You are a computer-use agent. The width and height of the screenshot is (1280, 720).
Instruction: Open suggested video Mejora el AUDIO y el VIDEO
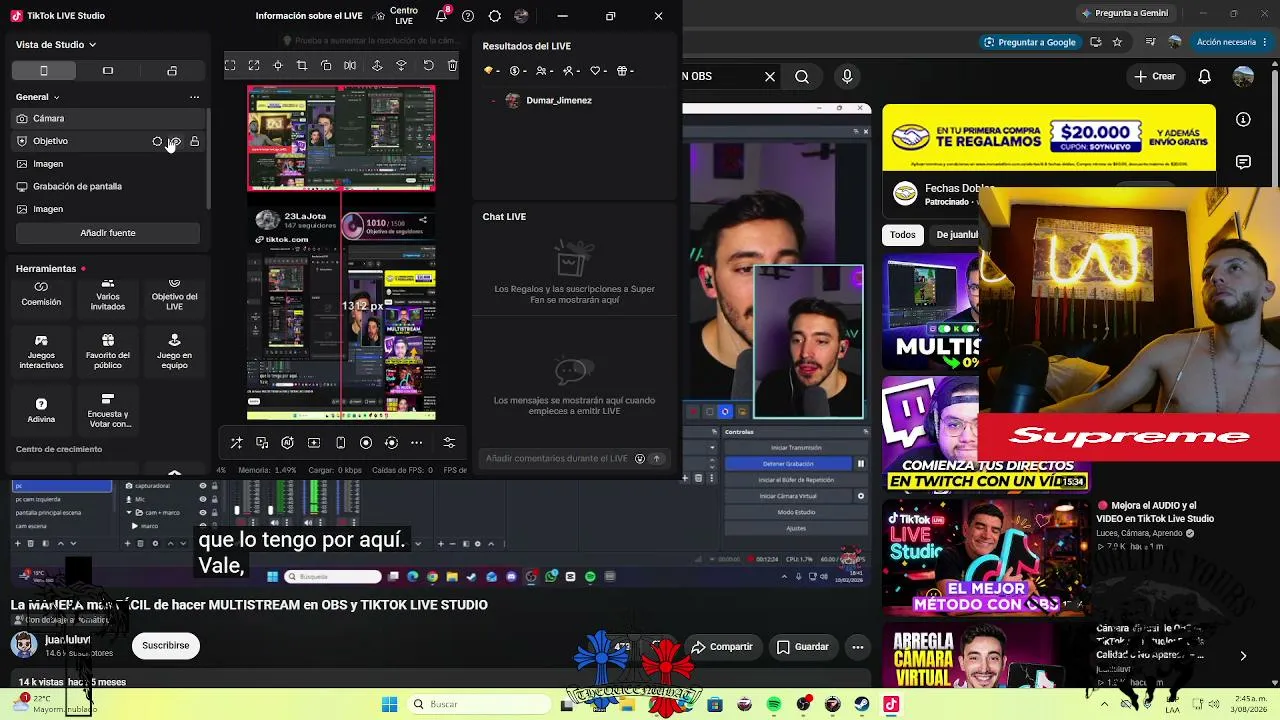tap(1155, 513)
